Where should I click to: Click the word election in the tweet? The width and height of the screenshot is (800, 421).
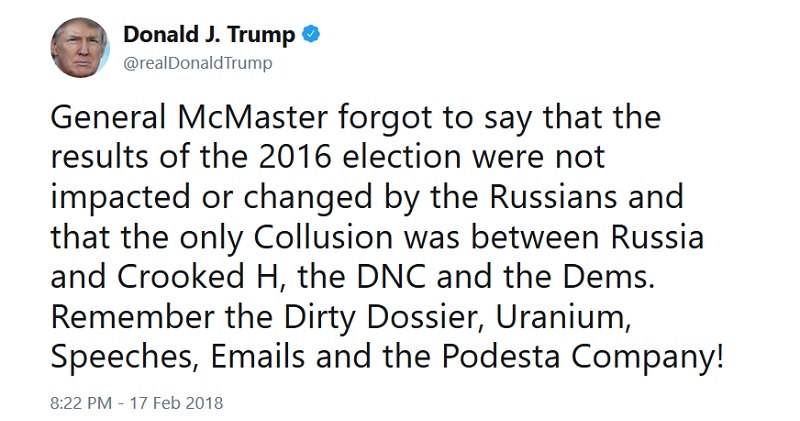(402, 157)
